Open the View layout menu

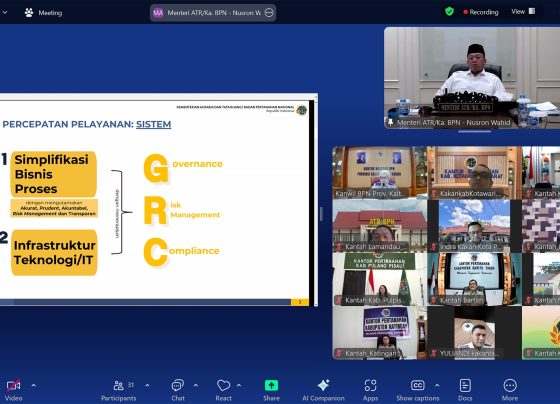[523, 11]
